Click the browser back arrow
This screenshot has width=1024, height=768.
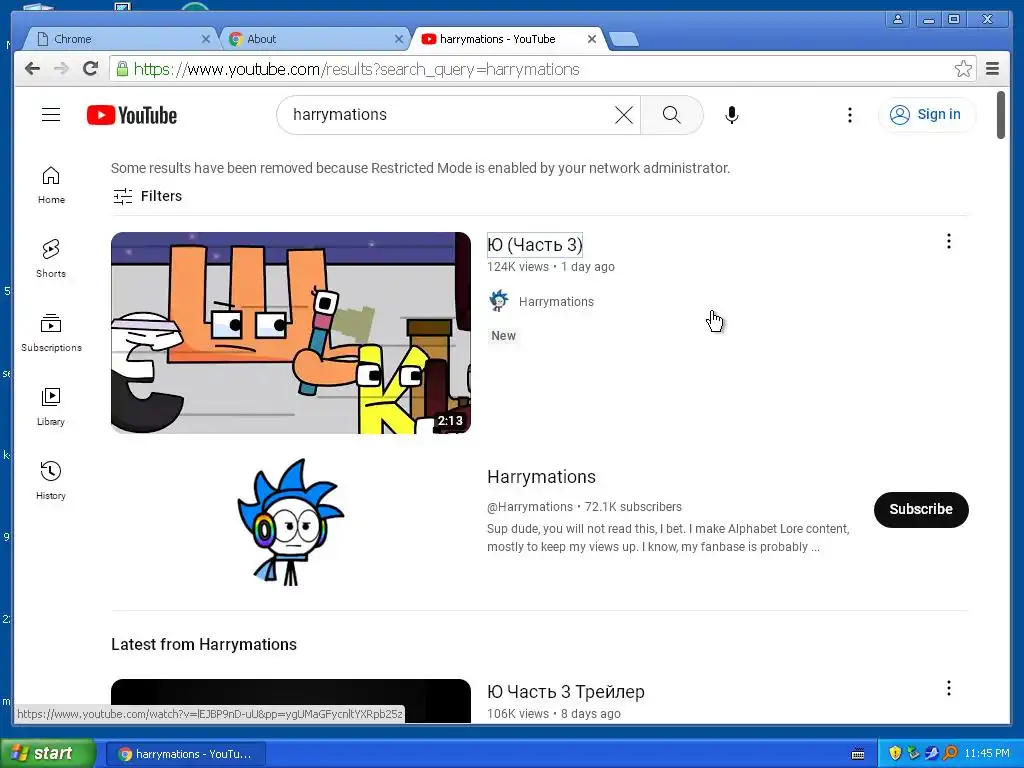[x=32, y=69]
